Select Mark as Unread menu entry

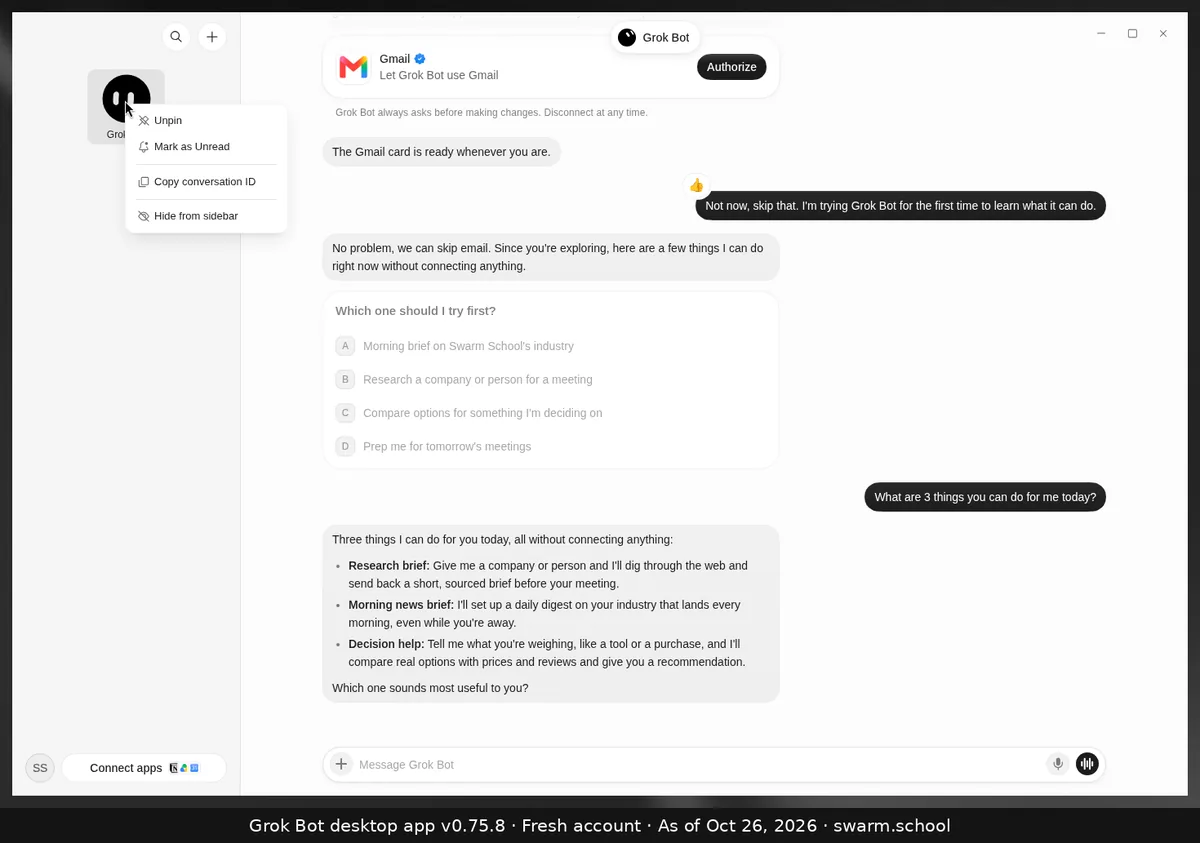pyautogui.click(x=206, y=146)
